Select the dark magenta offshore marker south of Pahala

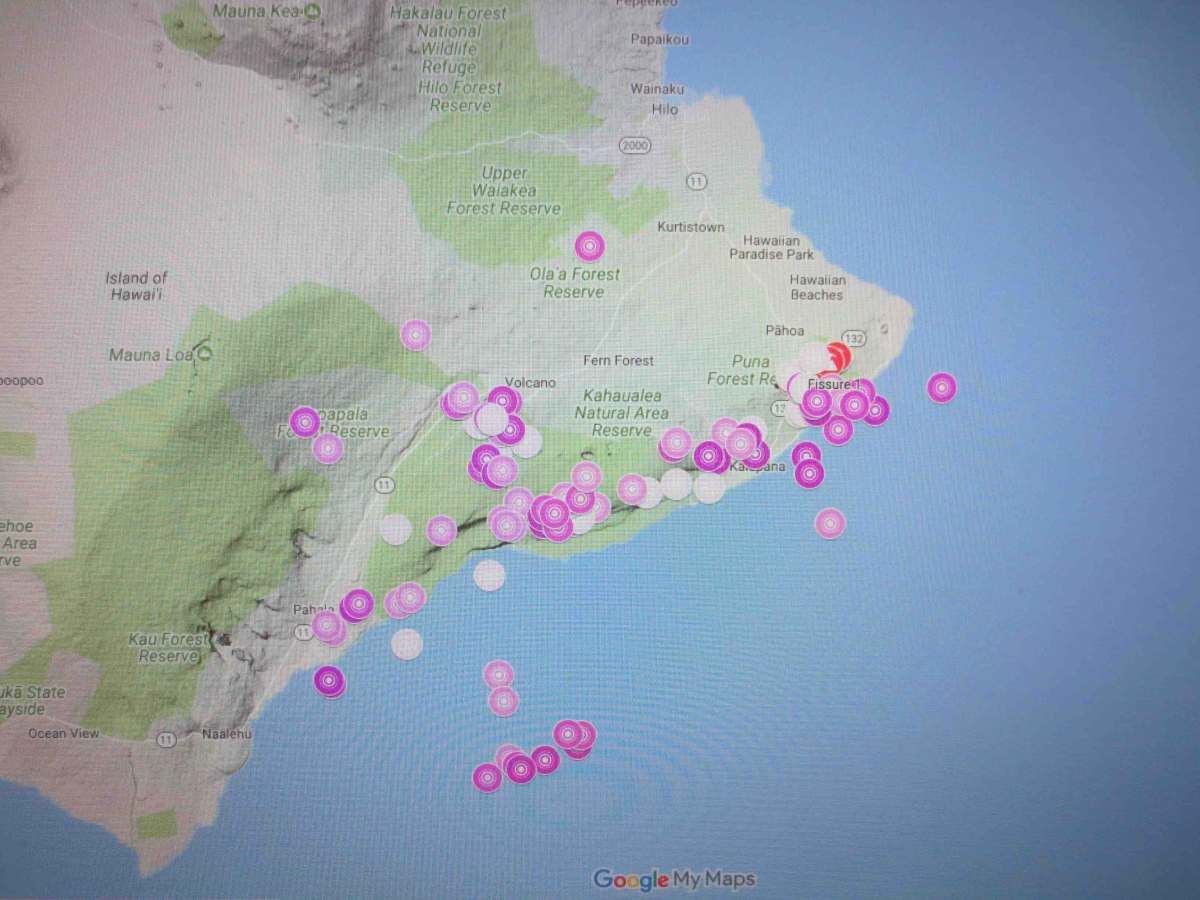[x=329, y=681]
